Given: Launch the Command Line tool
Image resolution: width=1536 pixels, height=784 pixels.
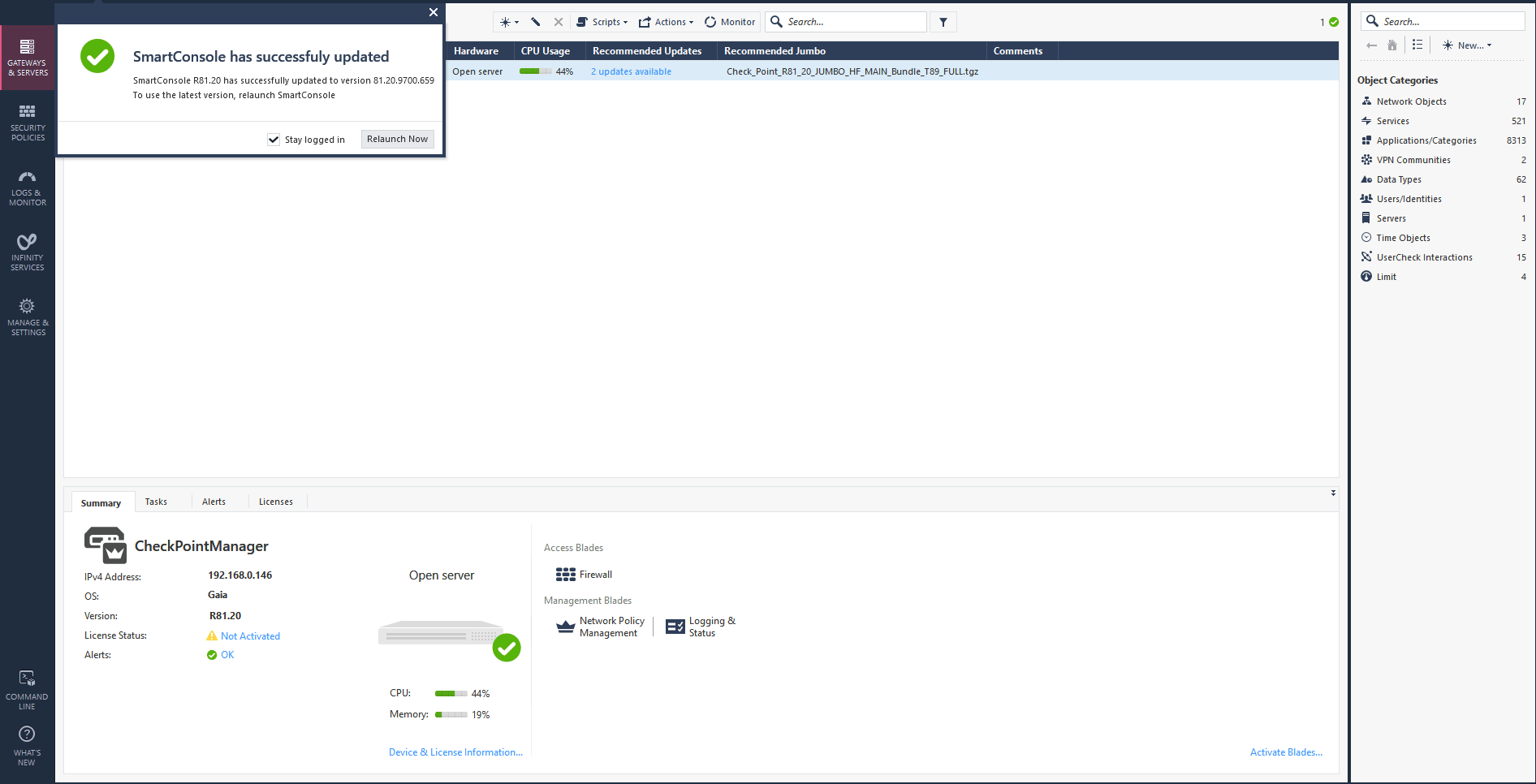Looking at the screenshot, I should pos(27,690).
